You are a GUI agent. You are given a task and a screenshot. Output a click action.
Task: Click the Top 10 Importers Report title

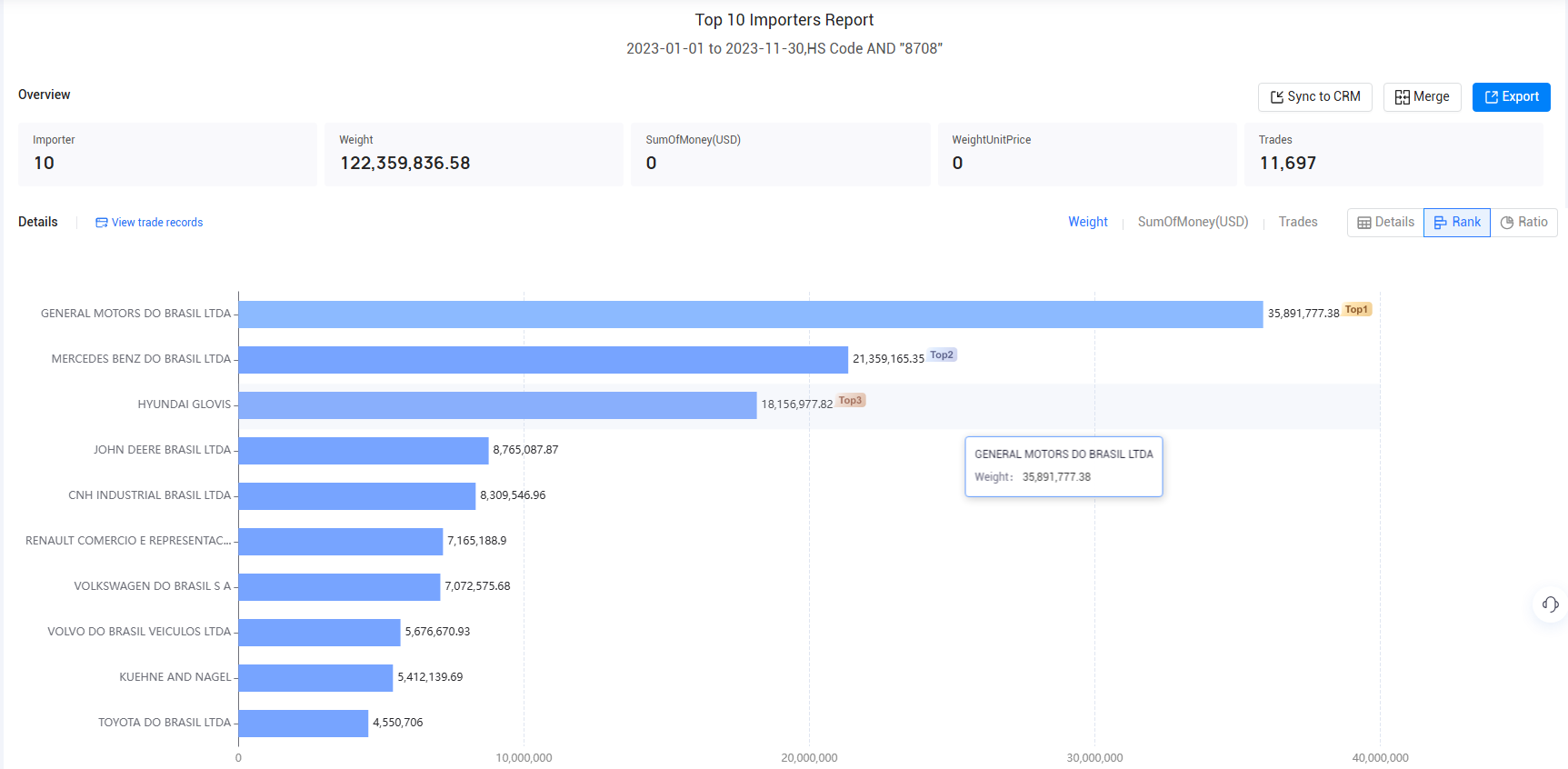coord(784,20)
